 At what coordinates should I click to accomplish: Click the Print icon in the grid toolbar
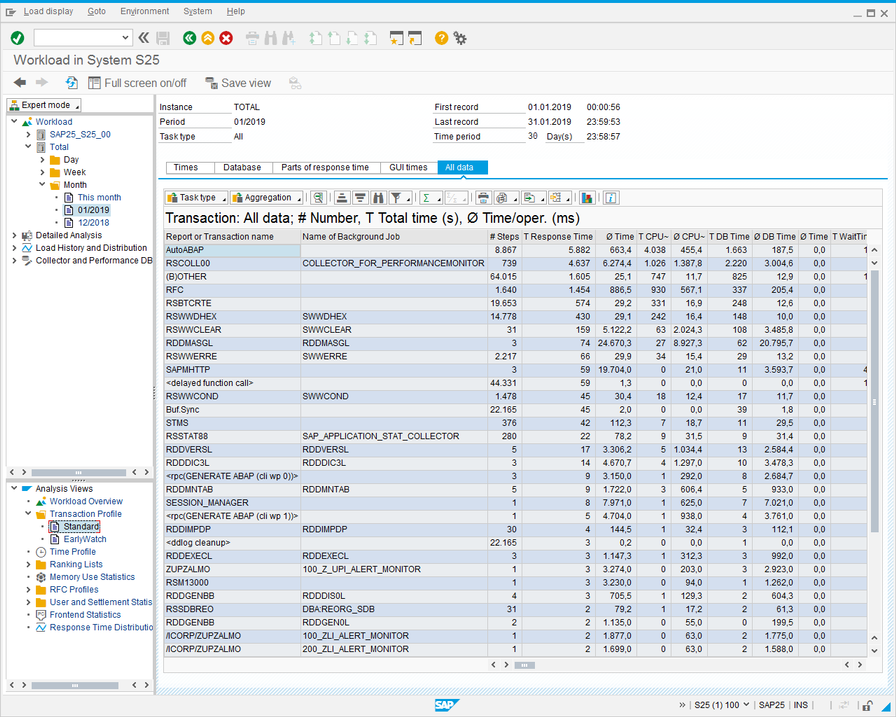(483, 197)
